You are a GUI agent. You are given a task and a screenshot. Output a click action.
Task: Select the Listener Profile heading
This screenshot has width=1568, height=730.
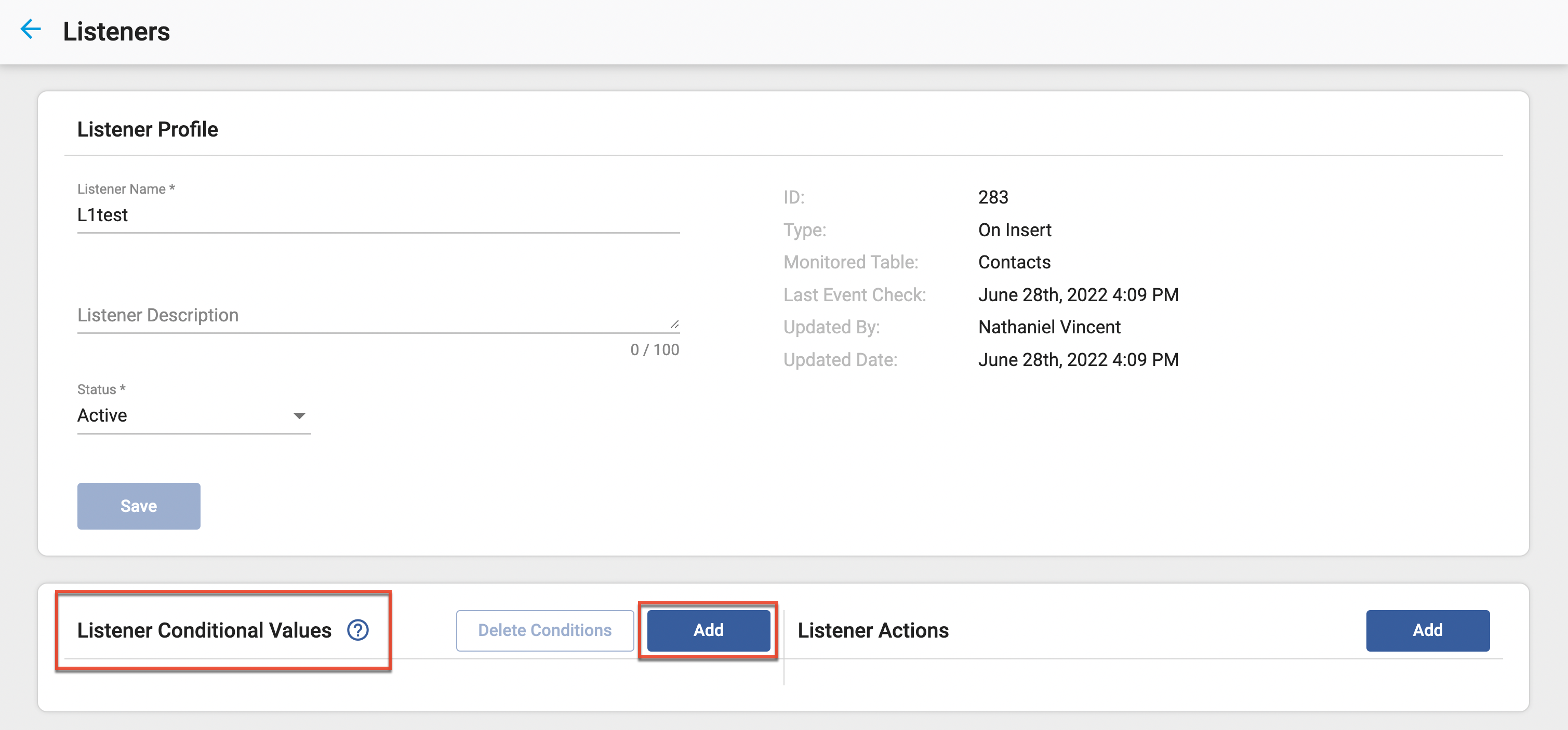(148, 130)
